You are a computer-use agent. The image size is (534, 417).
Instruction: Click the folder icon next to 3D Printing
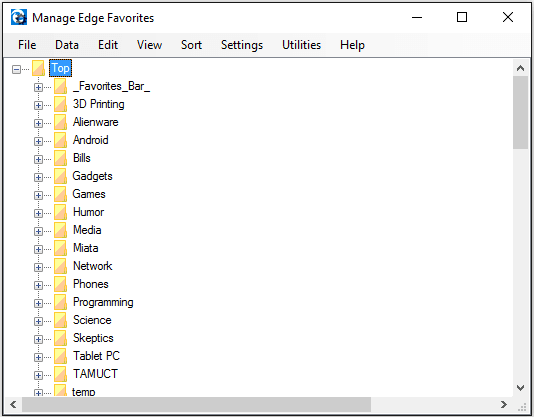61,104
